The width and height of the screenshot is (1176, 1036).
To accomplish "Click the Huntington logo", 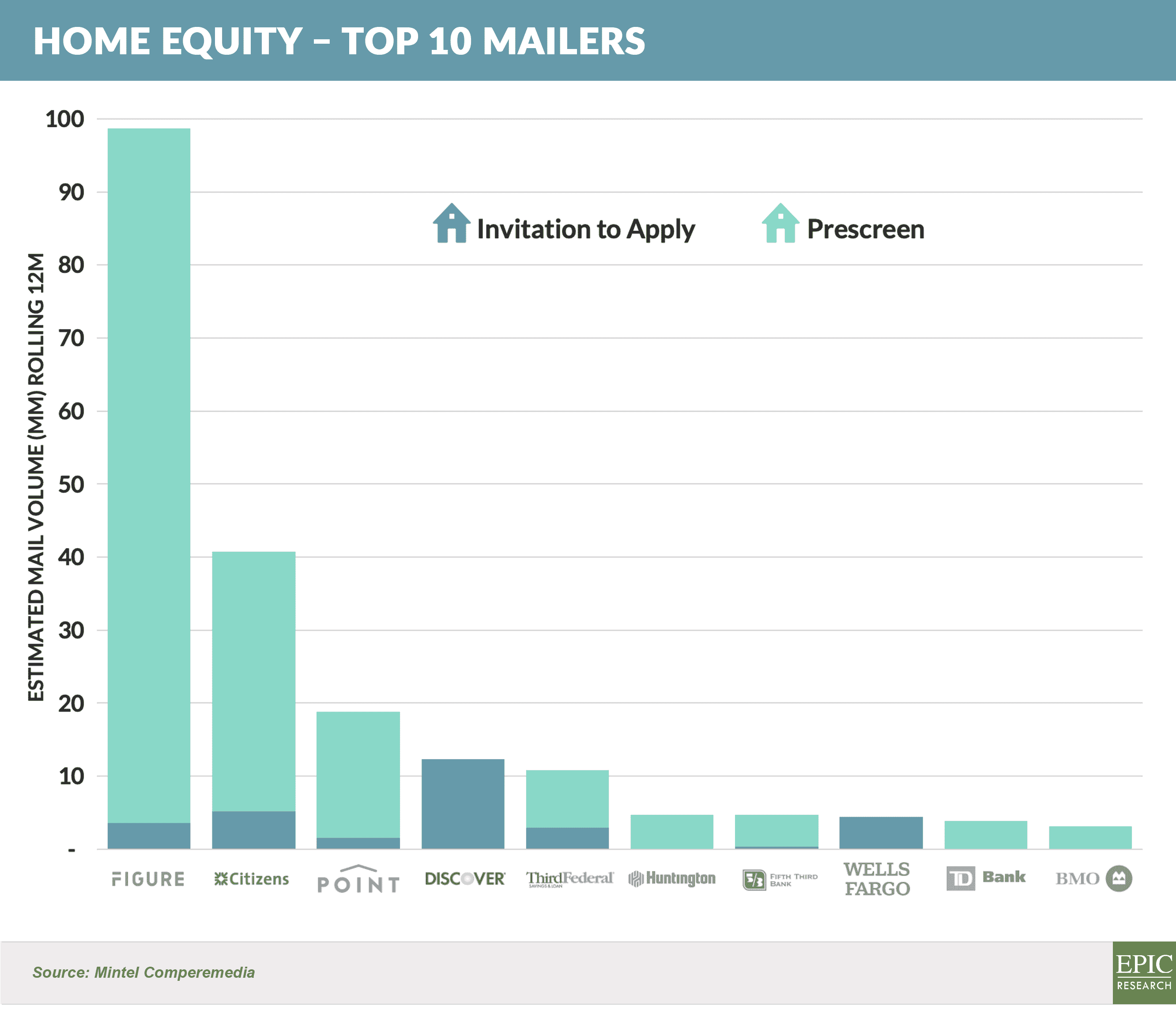I will pos(672,878).
